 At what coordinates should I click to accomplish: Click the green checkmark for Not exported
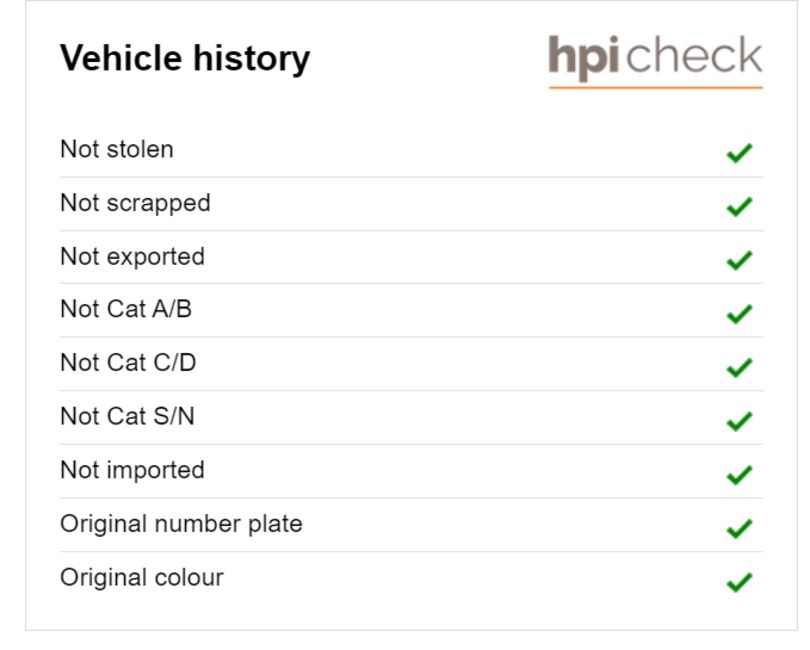click(739, 260)
